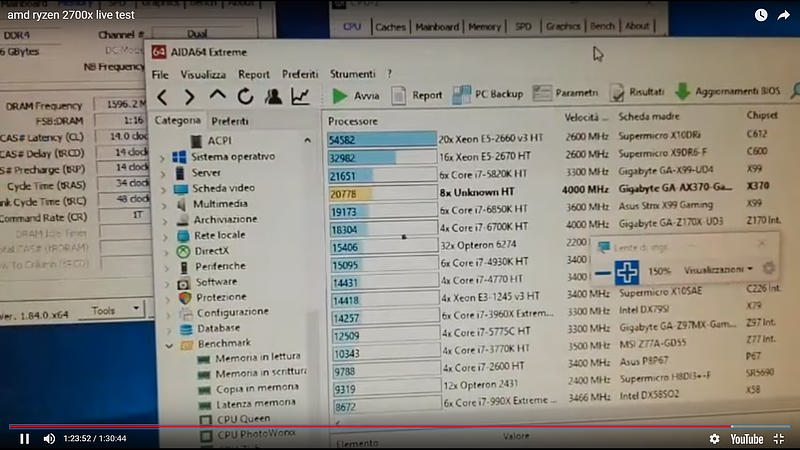
Task: Pause the YouTube video
Action: [x=24, y=439]
